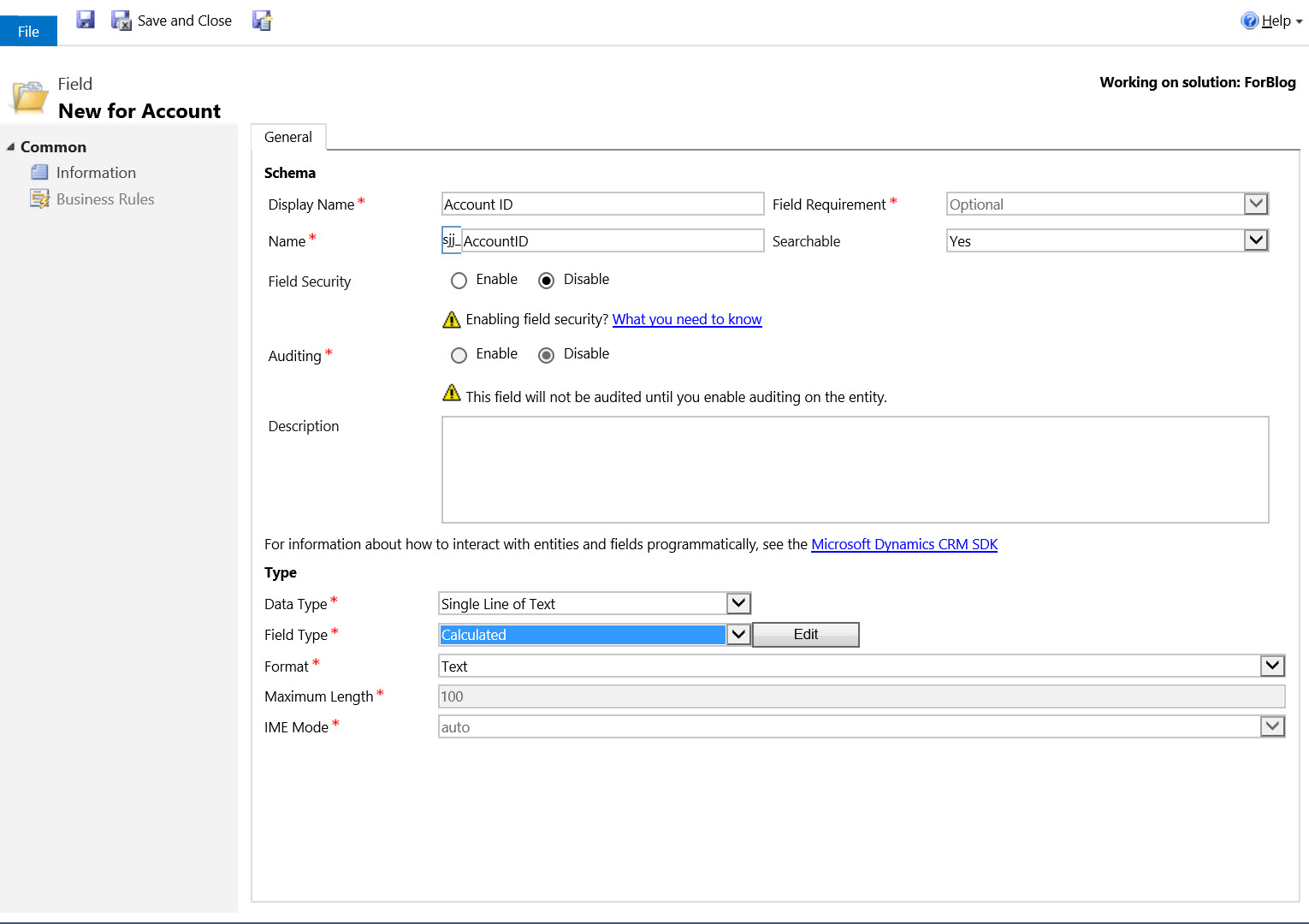Screen dimensions: 1309x924
Task: Open the File menu
Action: tap(28, 31)
